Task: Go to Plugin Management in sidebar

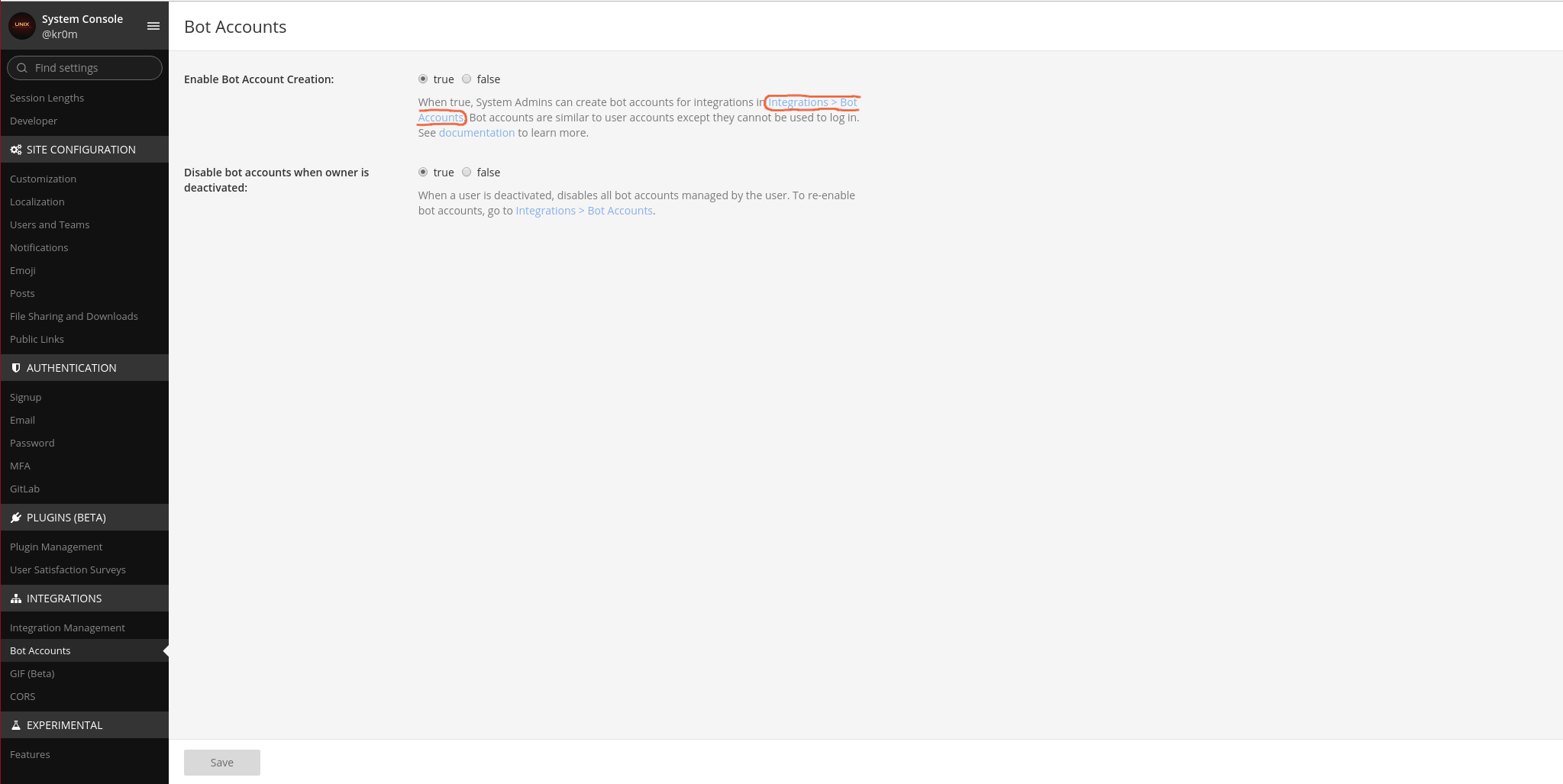Action: point(56,547)
